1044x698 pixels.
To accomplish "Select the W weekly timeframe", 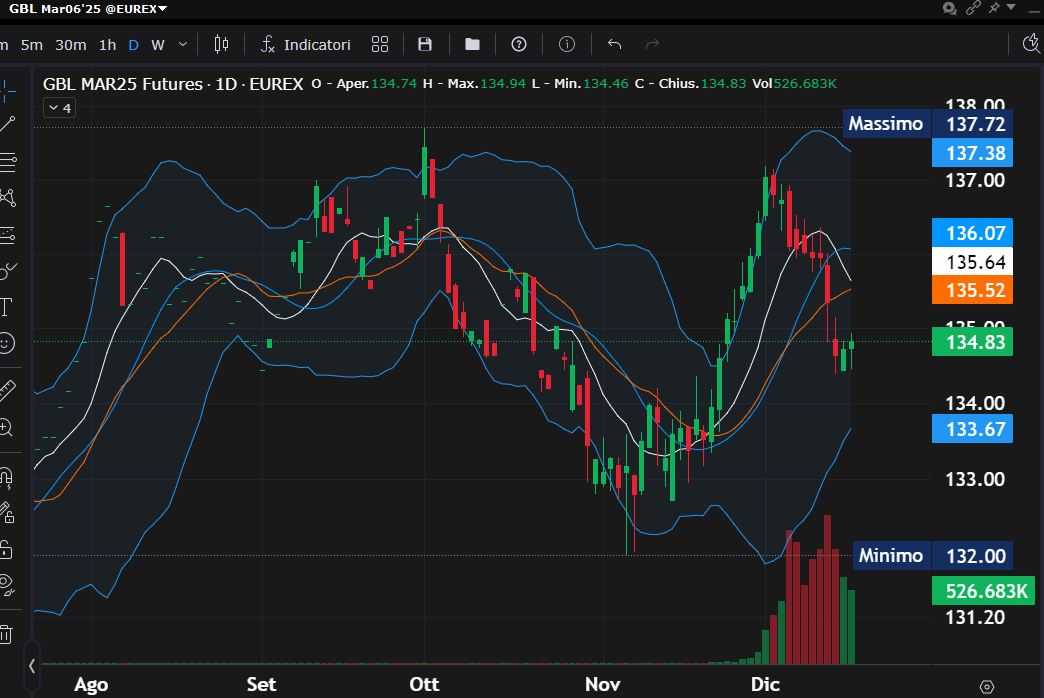I will pyautogui.click(x=157, y=44).
